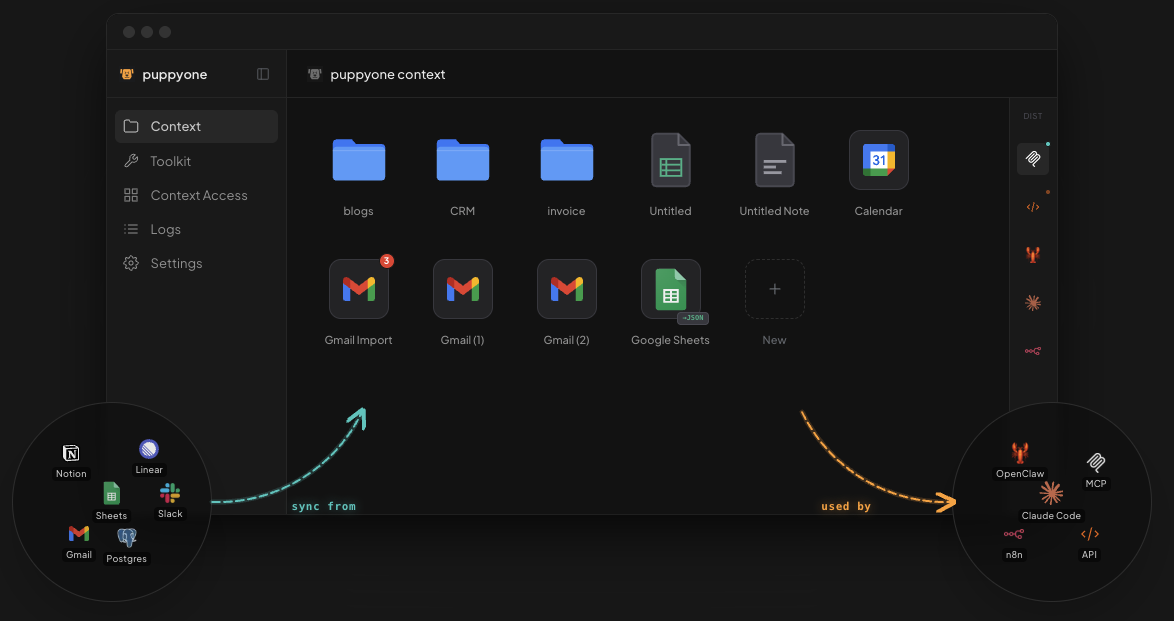The height and width of the screenshot is (621, 1174).
Task: Toggle the sidebar collapse icon
Action: click(x=263, y=74)
